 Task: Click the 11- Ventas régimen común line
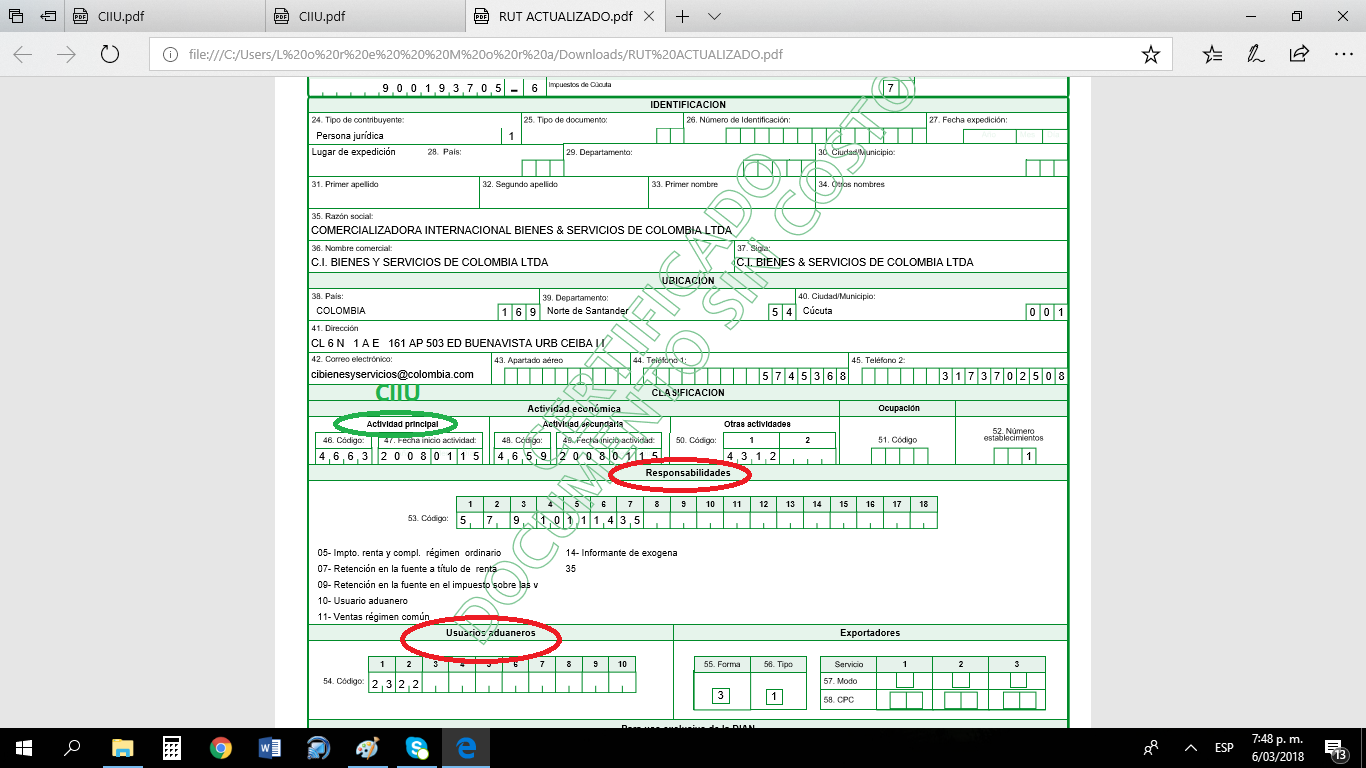[373, 617]
